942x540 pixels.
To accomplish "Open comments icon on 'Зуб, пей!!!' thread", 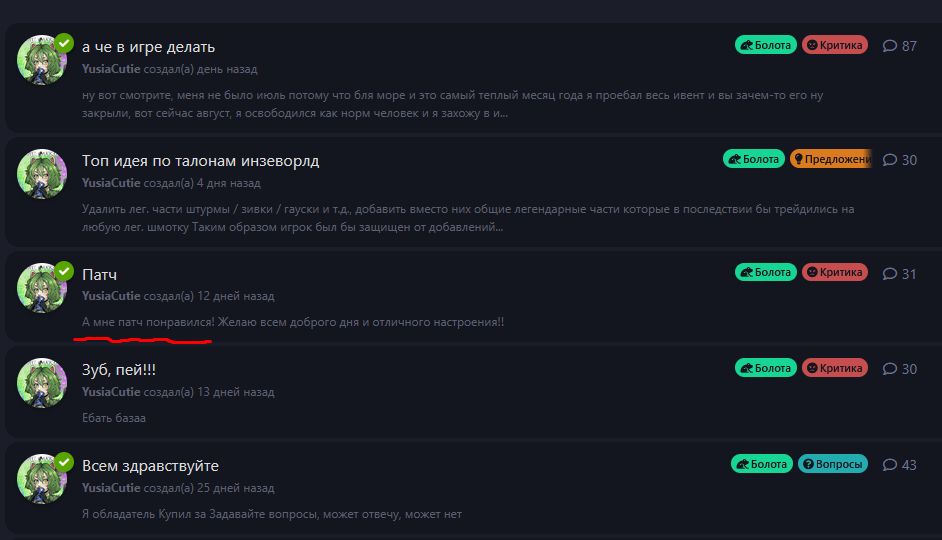I will (x=889, y=369).
